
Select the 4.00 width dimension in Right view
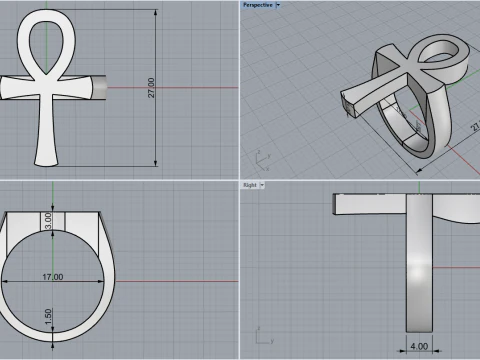[419, 346]
